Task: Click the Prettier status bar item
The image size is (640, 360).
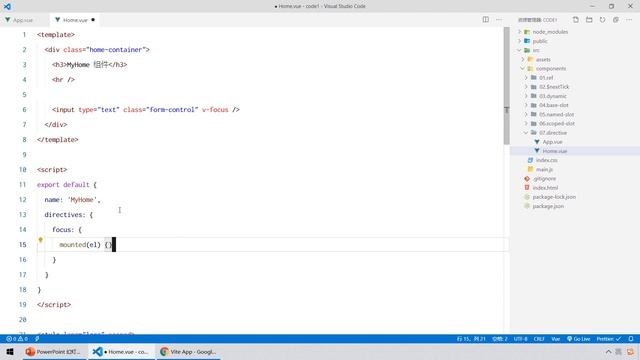Action: [609, 339]
